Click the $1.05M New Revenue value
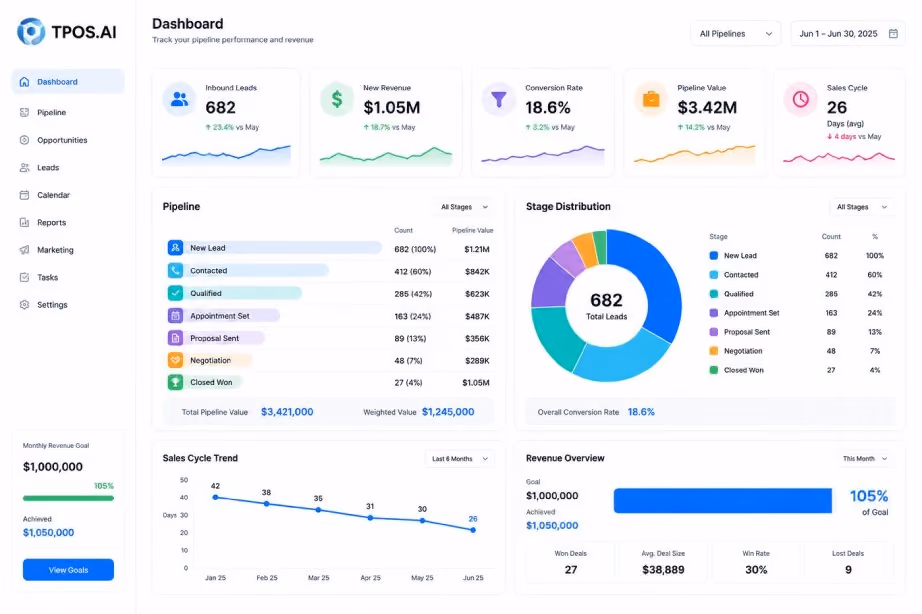Screen dimensions: 922x614 coord(392,108)
